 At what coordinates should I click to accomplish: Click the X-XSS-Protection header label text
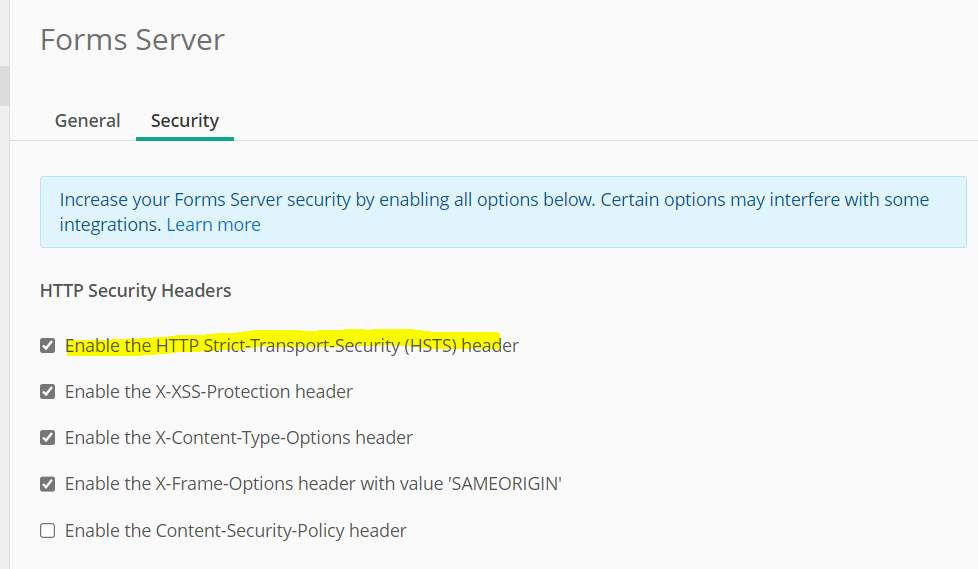[x=209, y=392]
